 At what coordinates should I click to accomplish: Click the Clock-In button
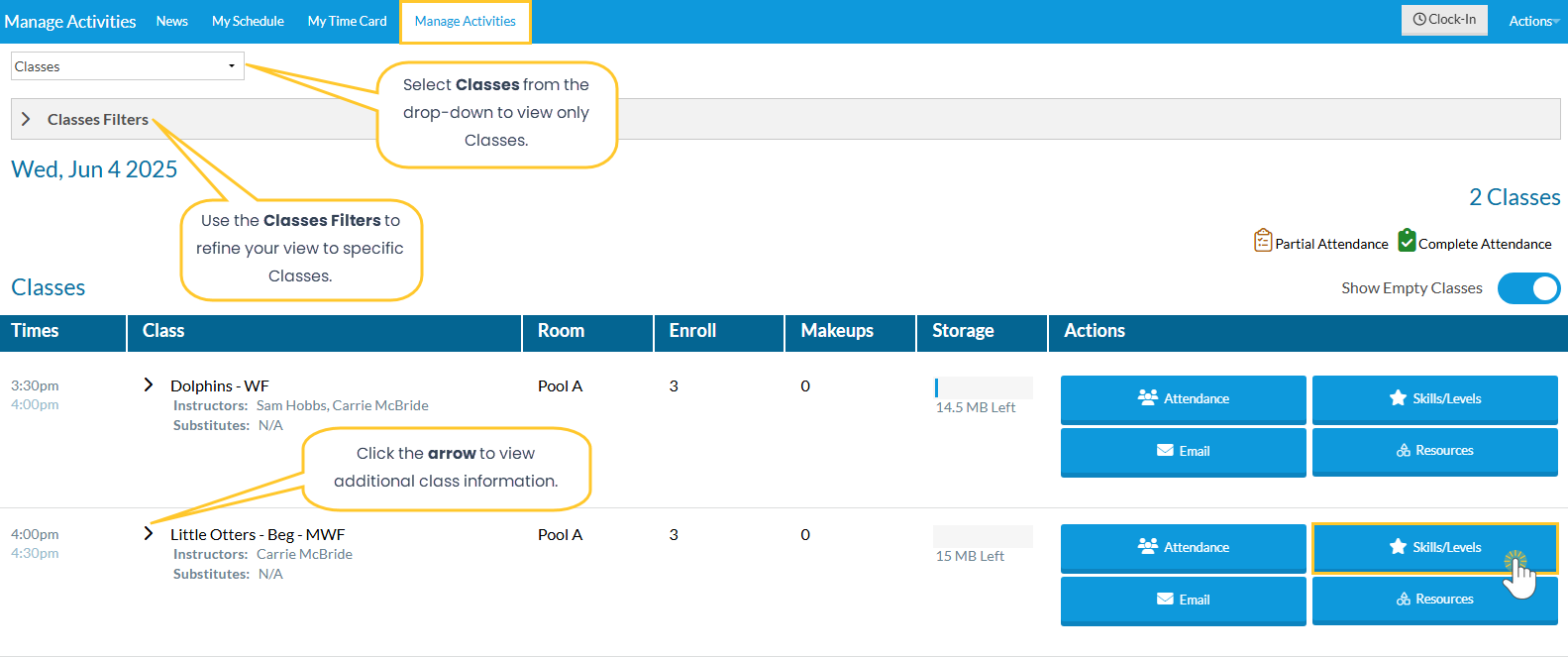point(1444,20)
